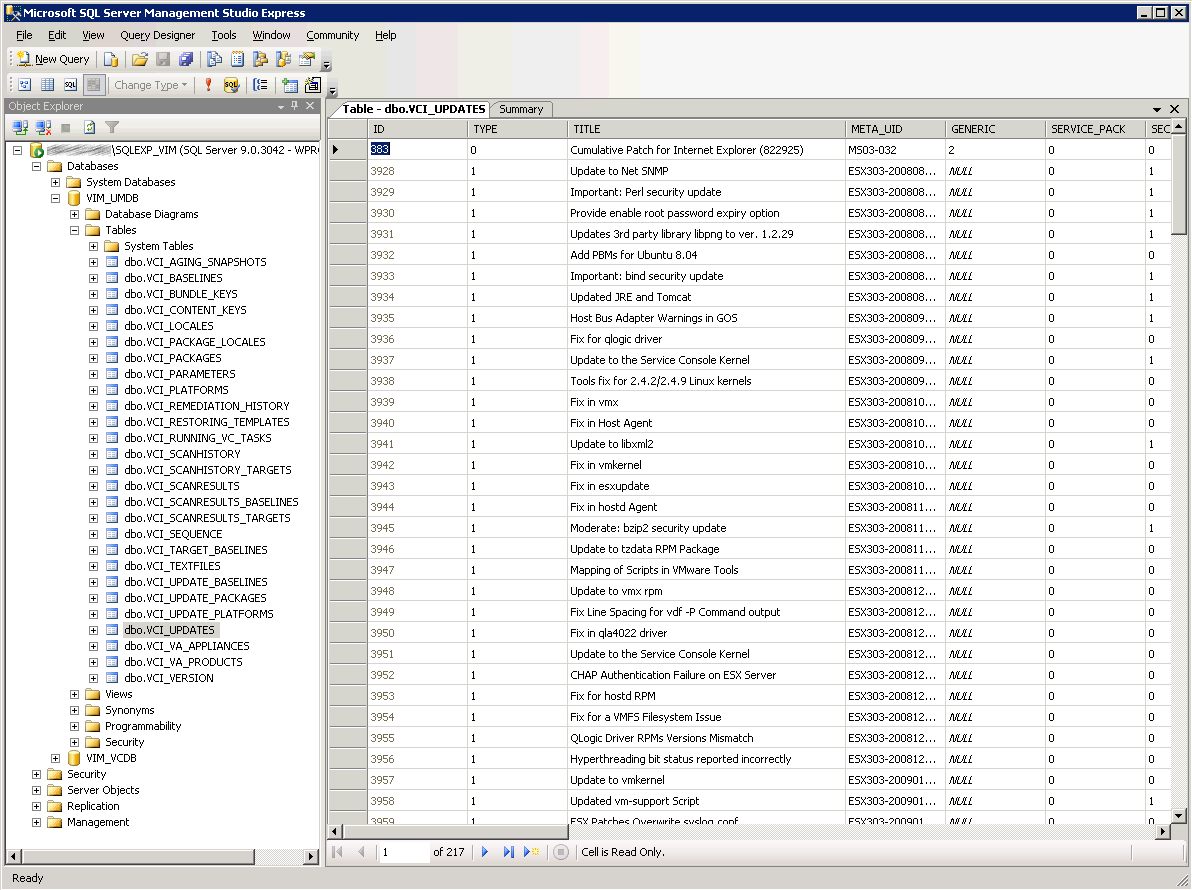
Task: Click the Save All icon
Action: click(x=185, y=59)
